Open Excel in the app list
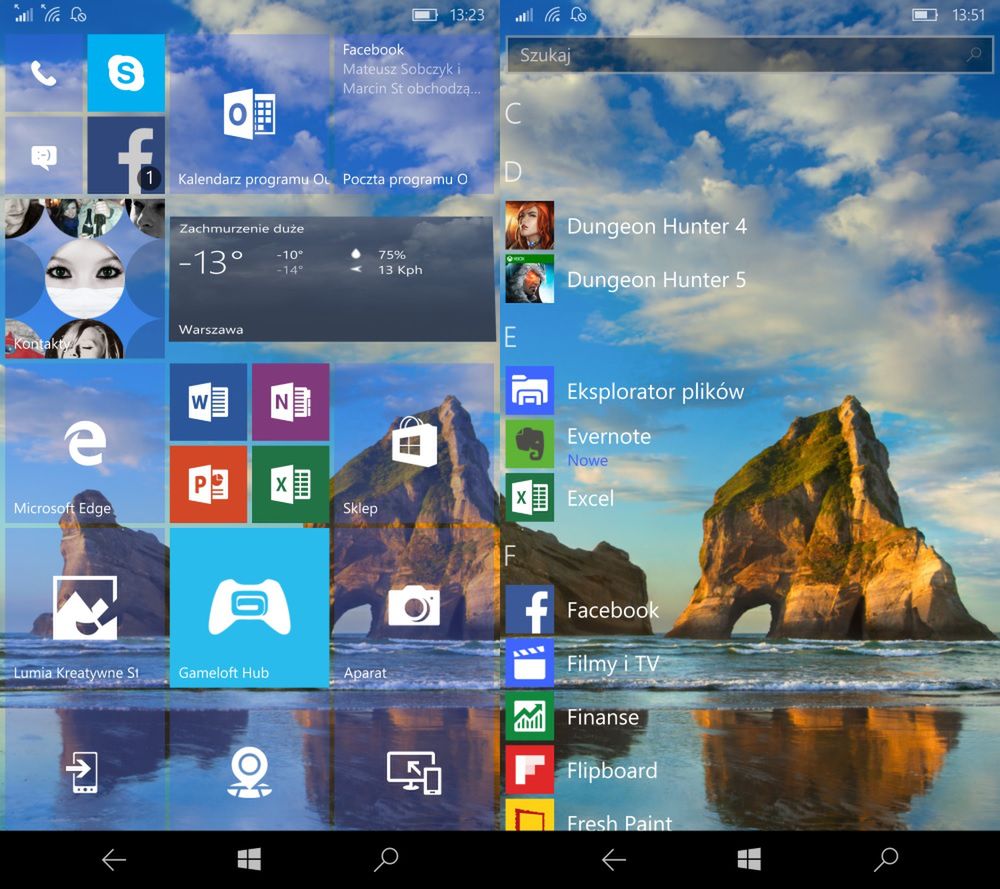 click(x=559, y=498)
